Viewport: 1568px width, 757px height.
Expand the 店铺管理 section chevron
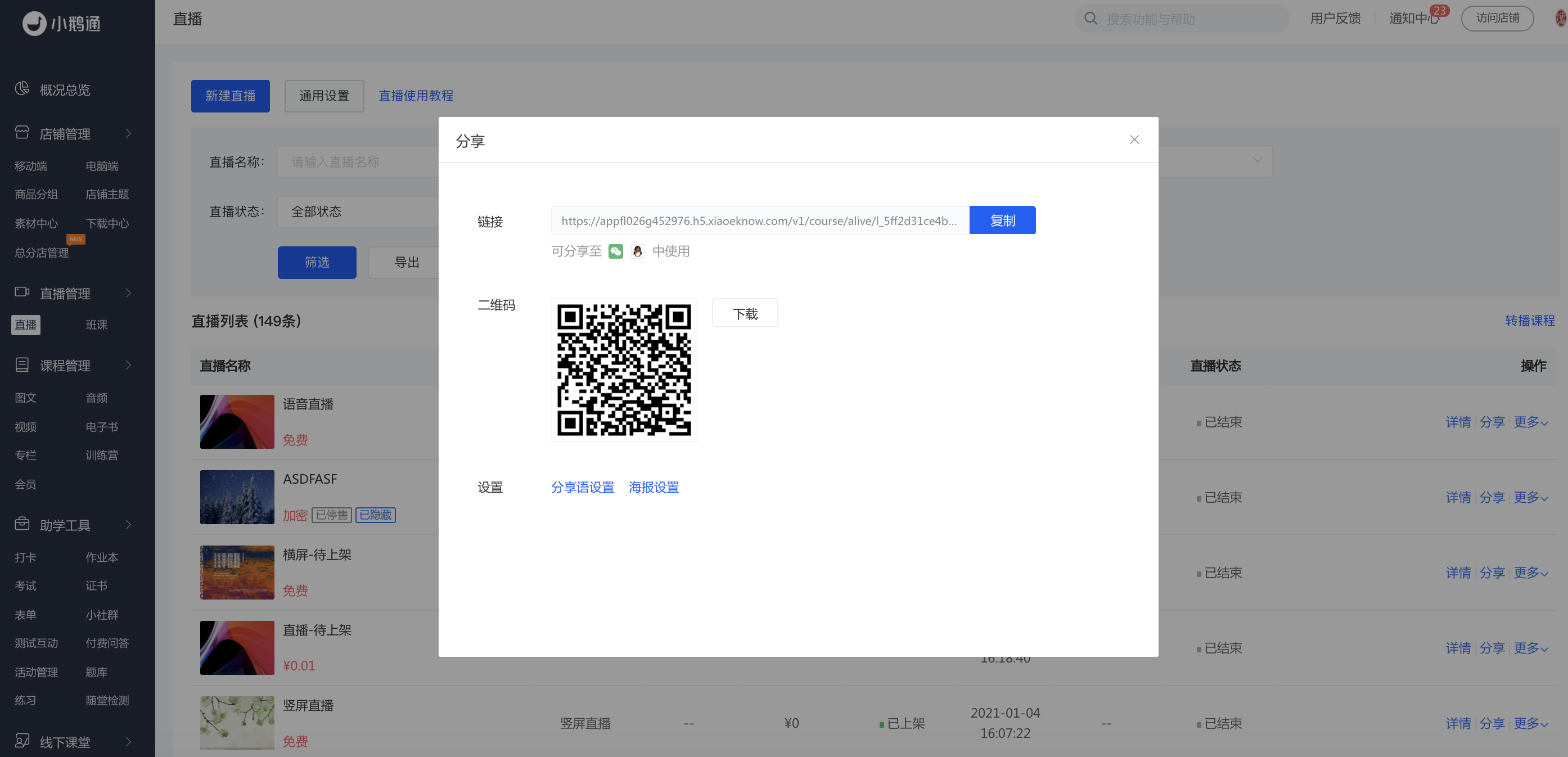[x=128, y=133]
